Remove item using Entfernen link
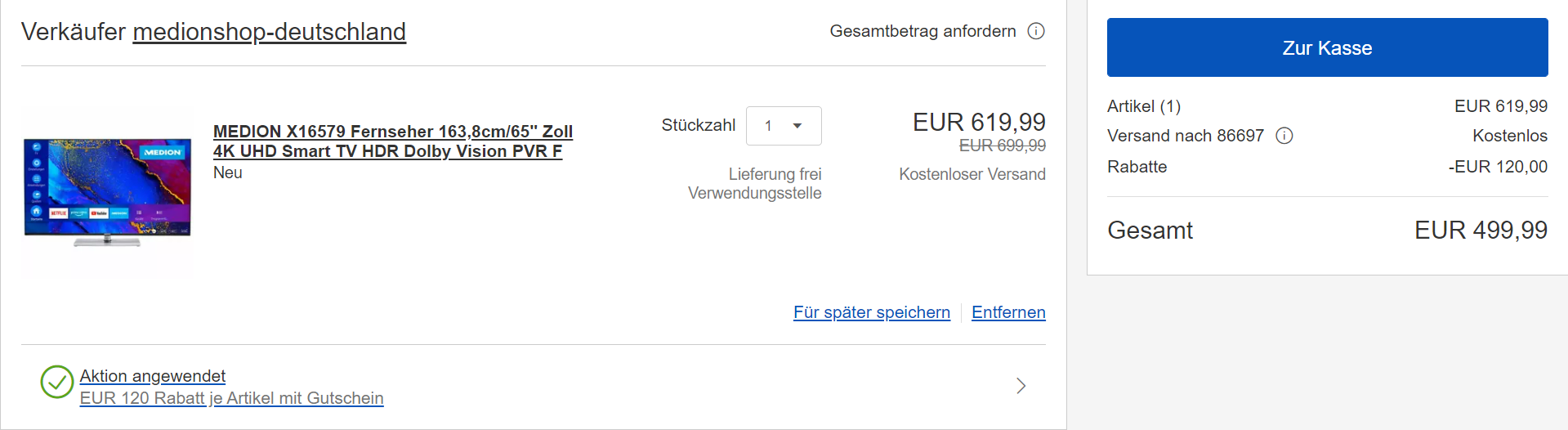 click(1008, 312)
